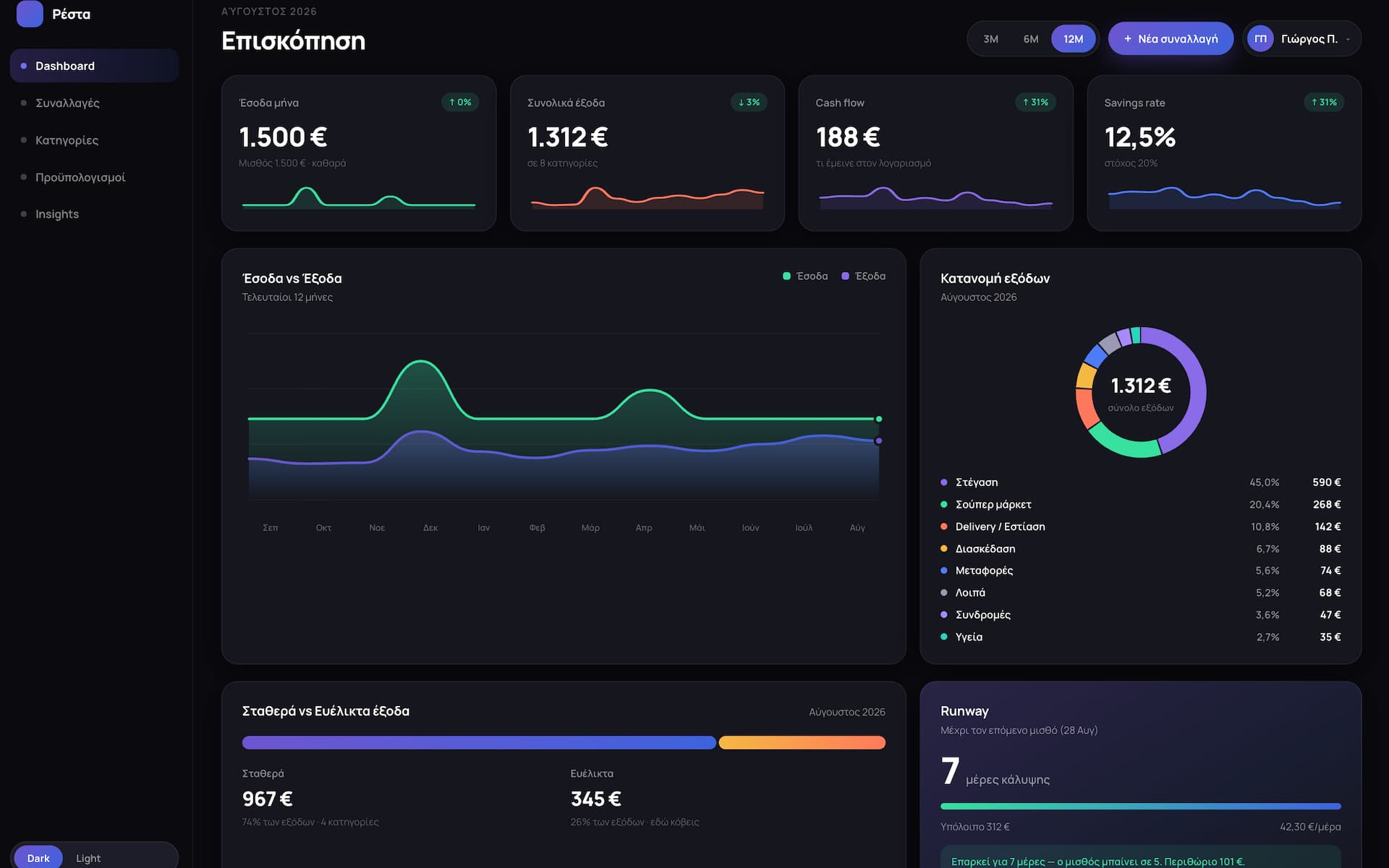
Task: Select the 6M time range
Action: [1031, 39]
